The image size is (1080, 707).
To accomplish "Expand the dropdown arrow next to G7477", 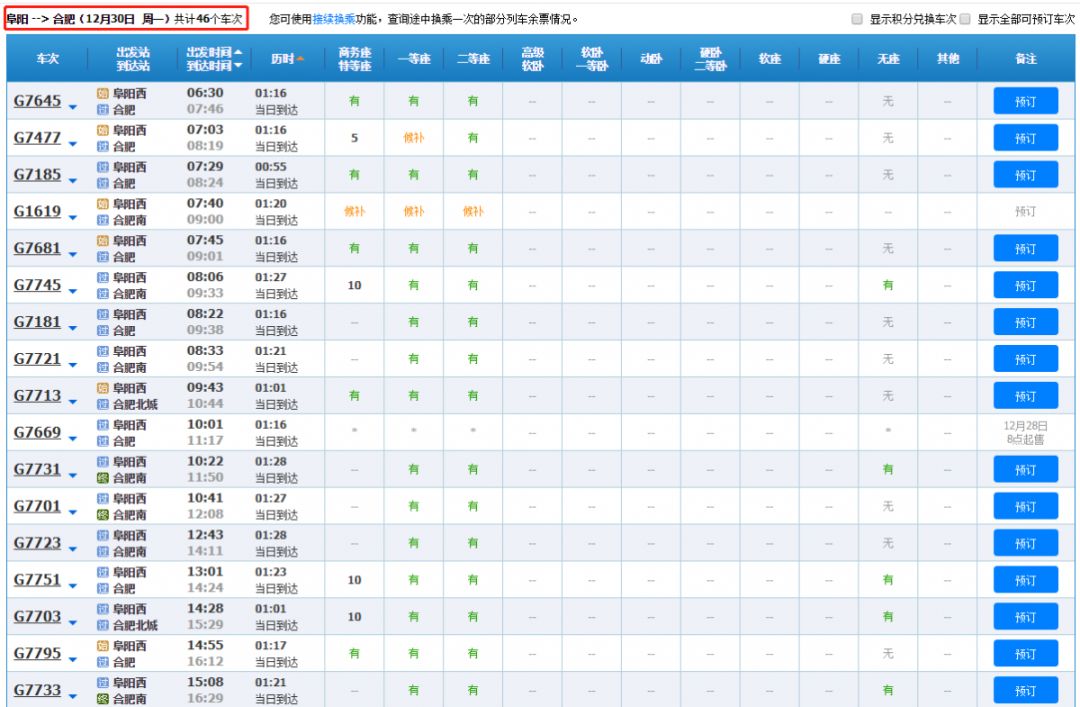I will 73,142.
